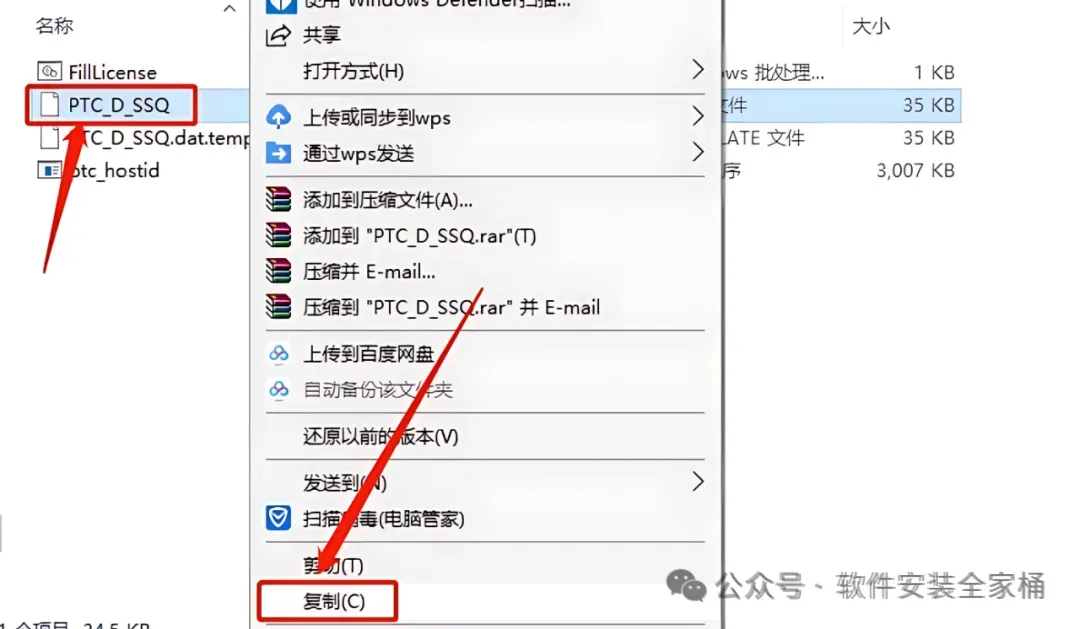
Task: Sort files by the 名称 column header
Action: click(x=54, y=25)
